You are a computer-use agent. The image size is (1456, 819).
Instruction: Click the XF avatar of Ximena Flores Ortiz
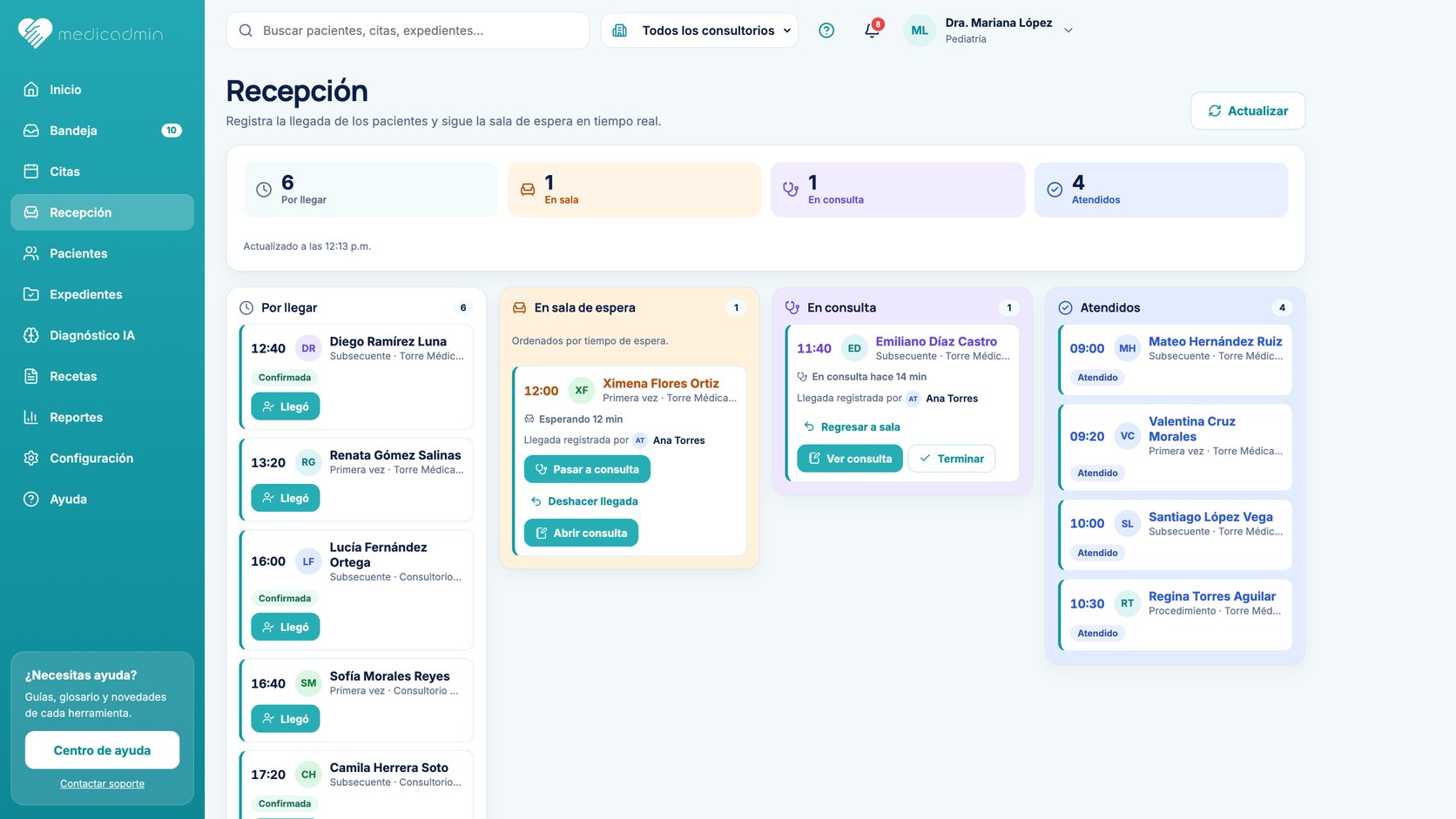(x=582, y=391)
